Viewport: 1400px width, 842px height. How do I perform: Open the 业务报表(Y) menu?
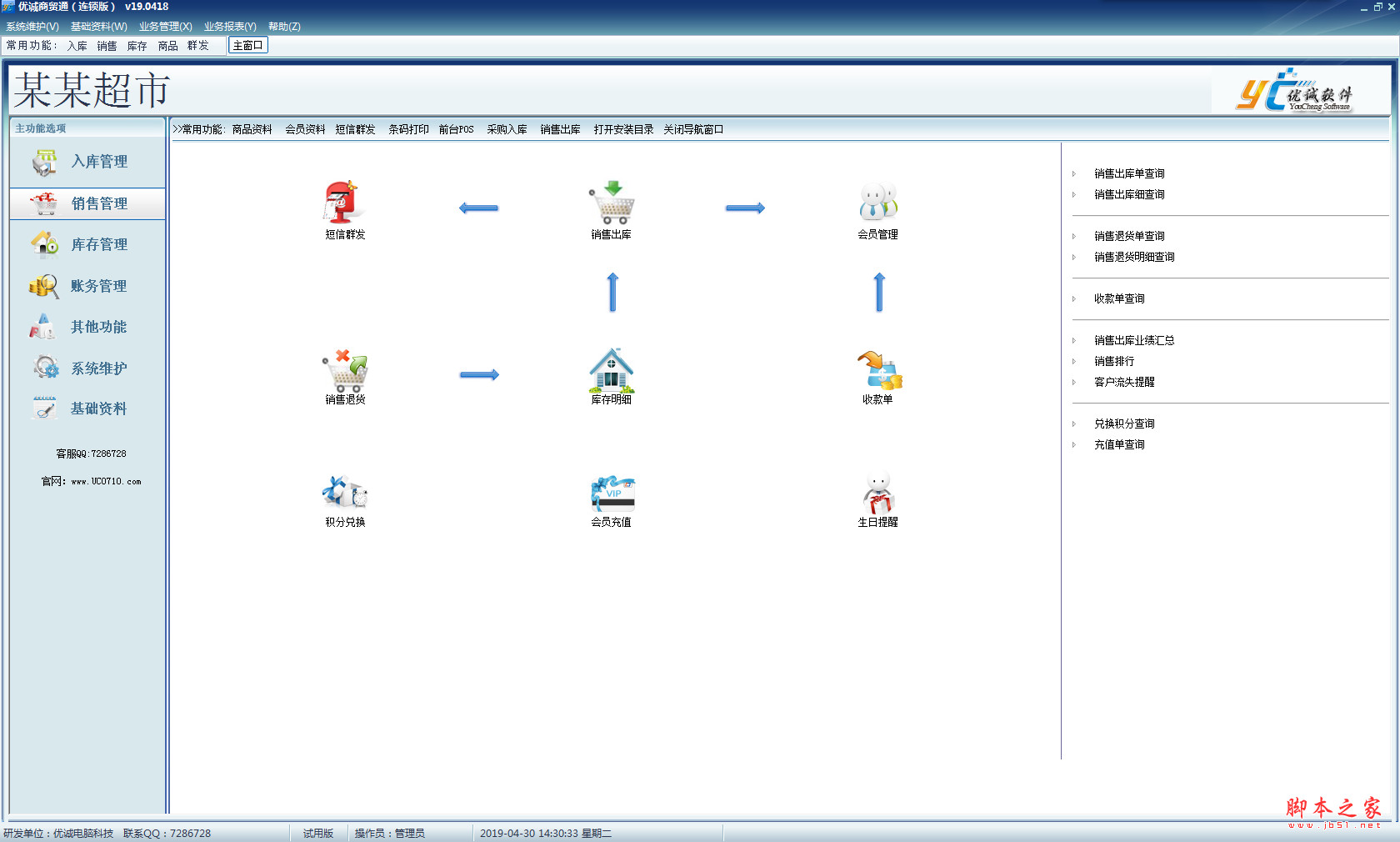click(230, 27)
